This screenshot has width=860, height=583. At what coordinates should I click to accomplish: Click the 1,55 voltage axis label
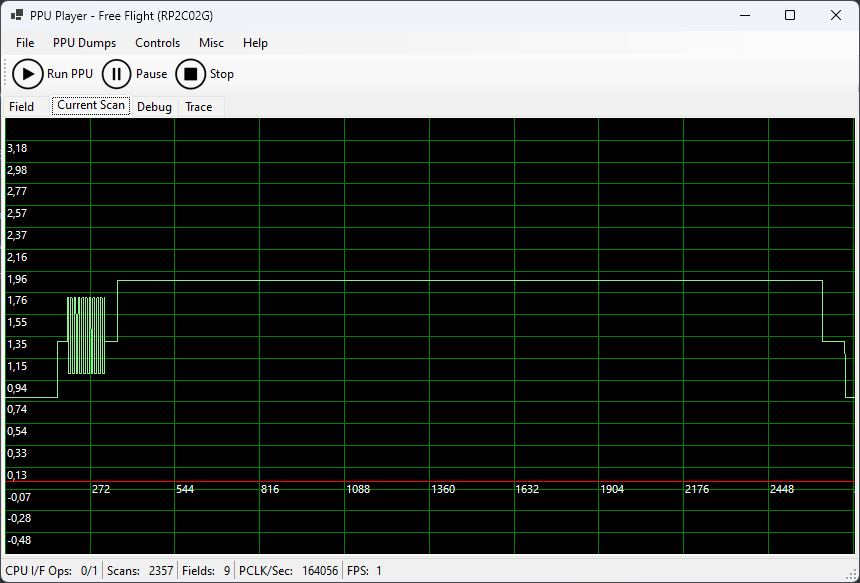point(17,322)
